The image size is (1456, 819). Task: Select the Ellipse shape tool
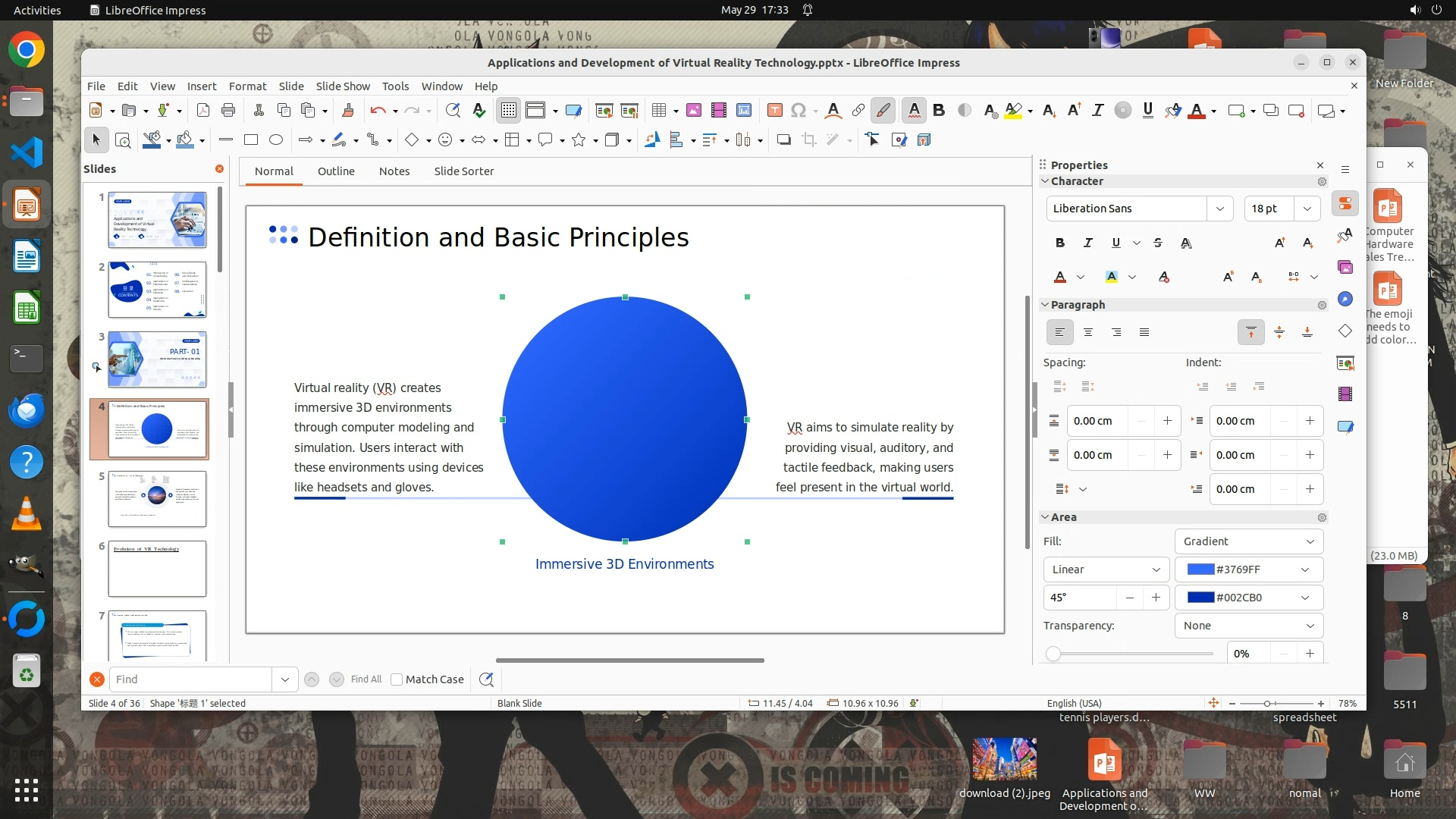(276, 140)
